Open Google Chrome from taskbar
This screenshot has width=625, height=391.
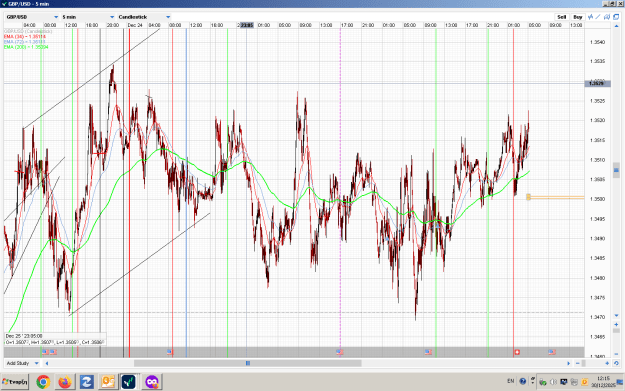(43, 382)
